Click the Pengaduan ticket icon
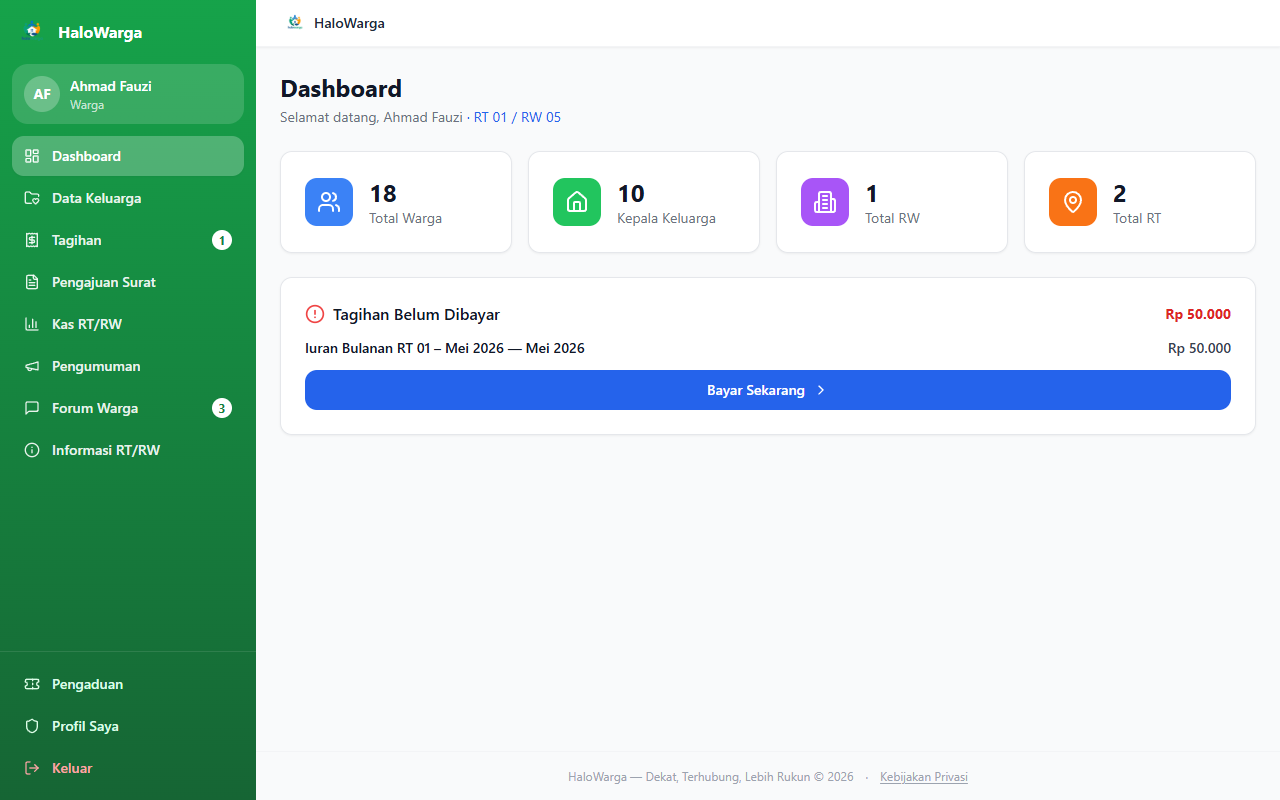 coord(32,684)
